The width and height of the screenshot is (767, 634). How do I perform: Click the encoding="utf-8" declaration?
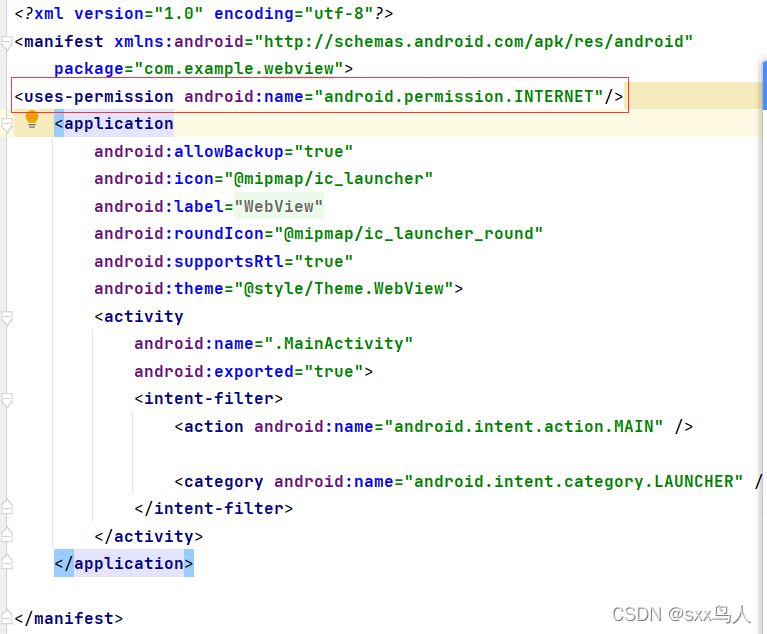pyautogui.click(x=293, y=14)
